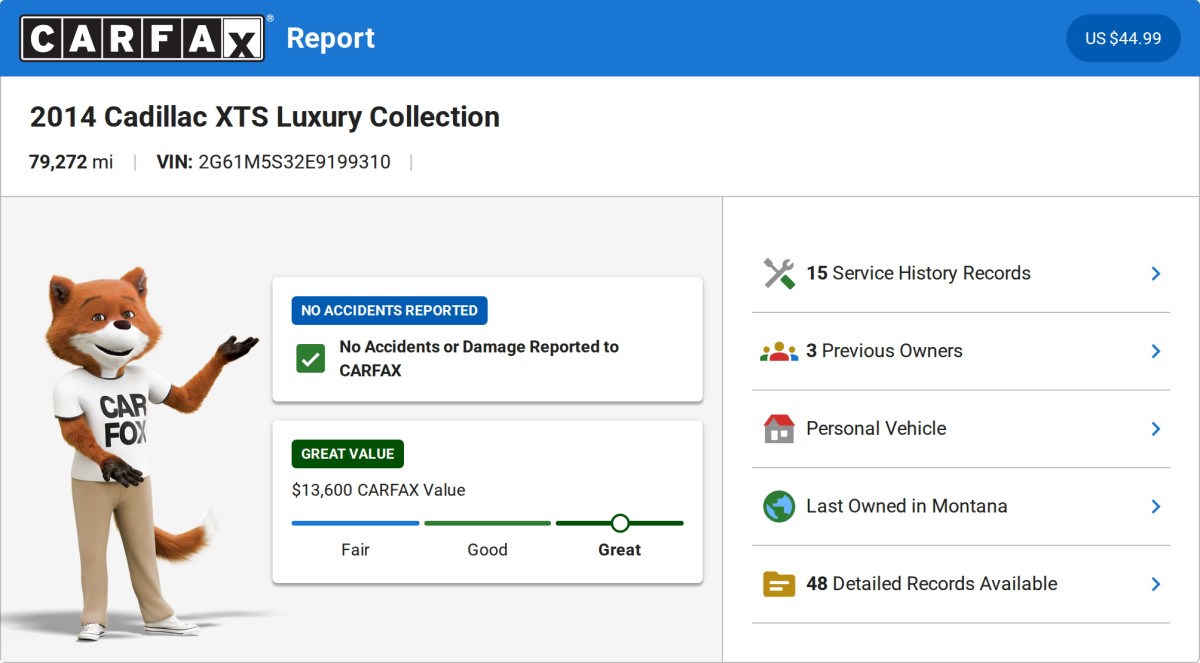1200x663 pixels.
Task: Click the Fair rating label
Action: coord(355,549)
